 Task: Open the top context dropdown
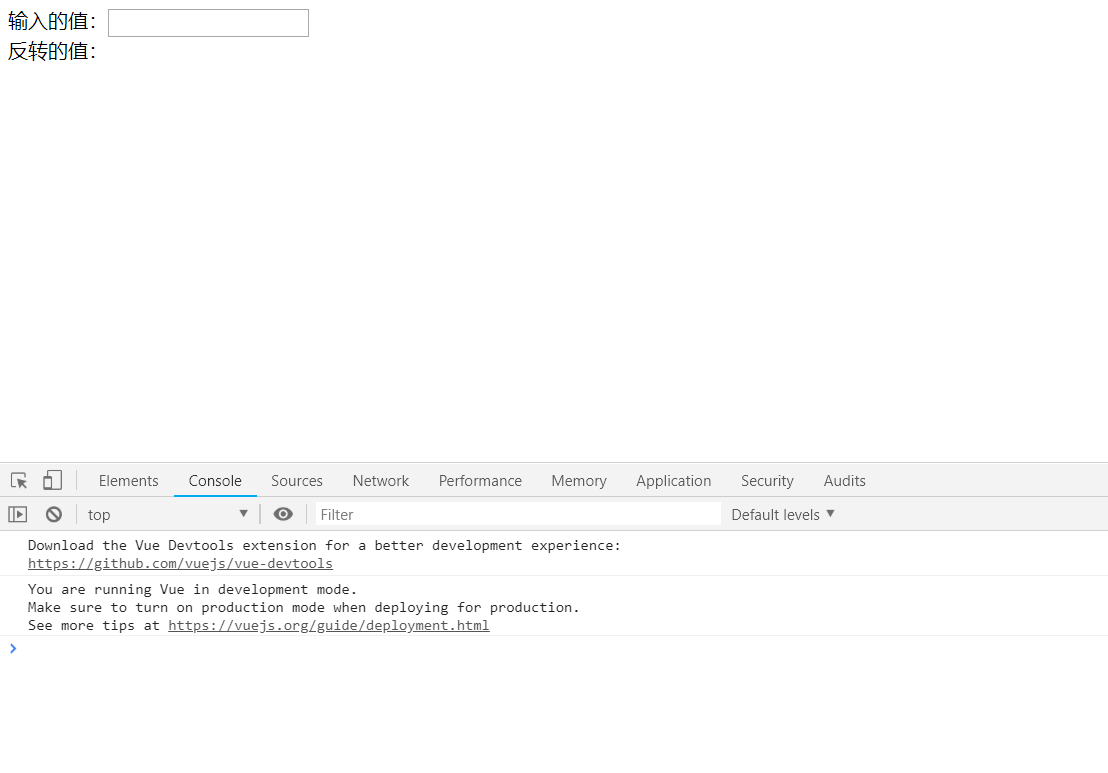167,514
